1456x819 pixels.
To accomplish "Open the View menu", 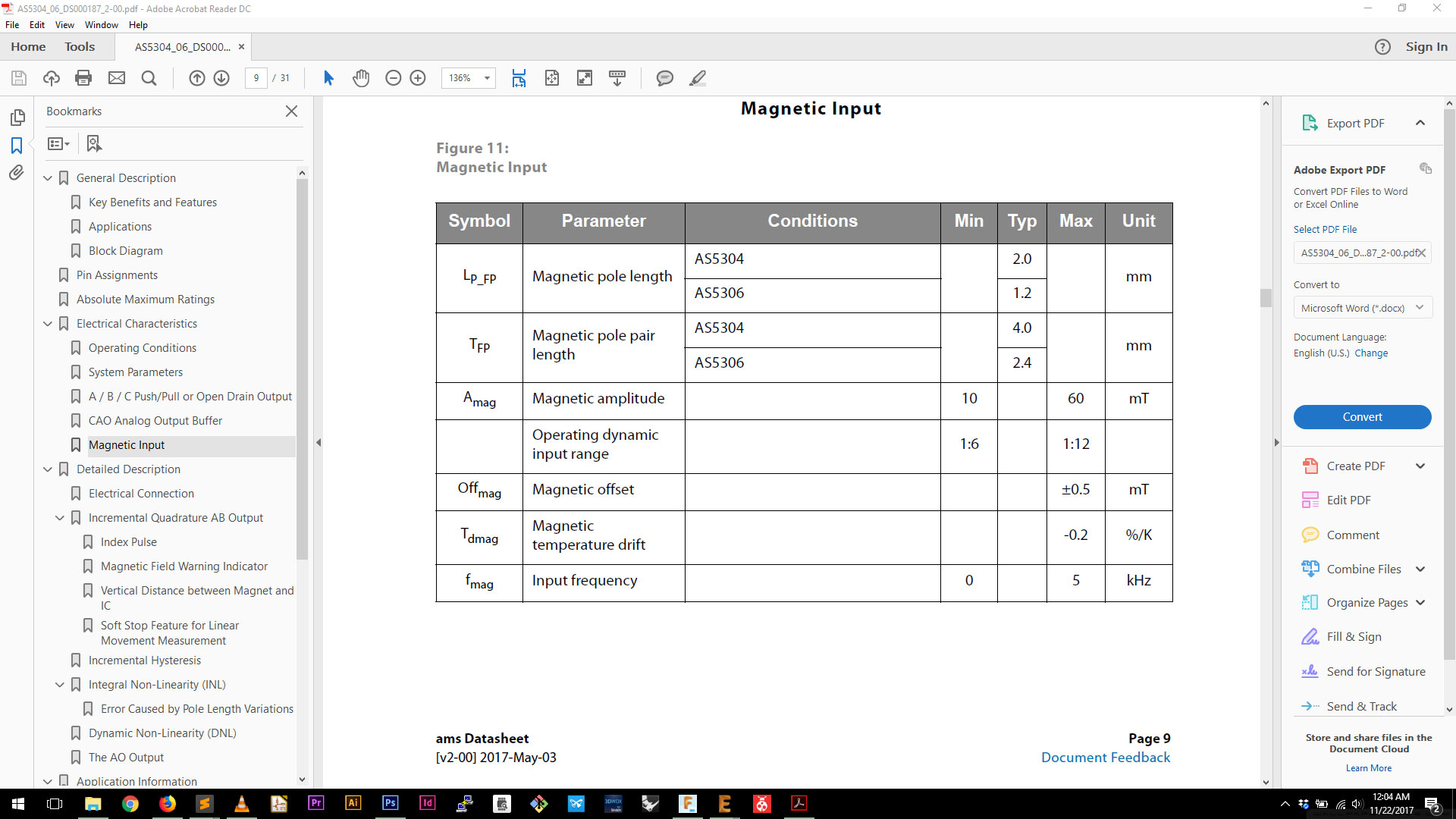I will pos(64,25).
